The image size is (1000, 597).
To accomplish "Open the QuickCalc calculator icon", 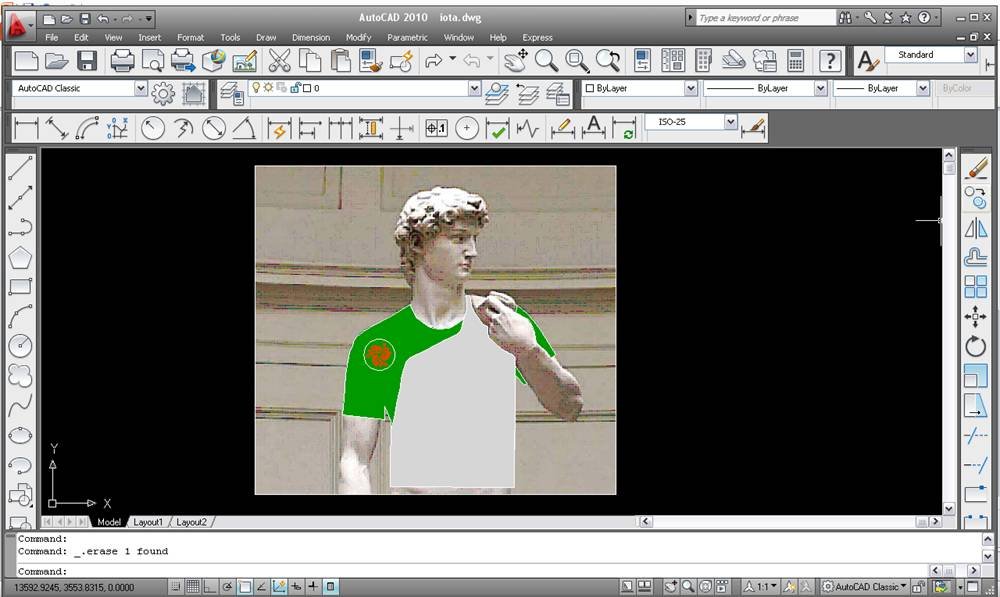I will (795, 61).
